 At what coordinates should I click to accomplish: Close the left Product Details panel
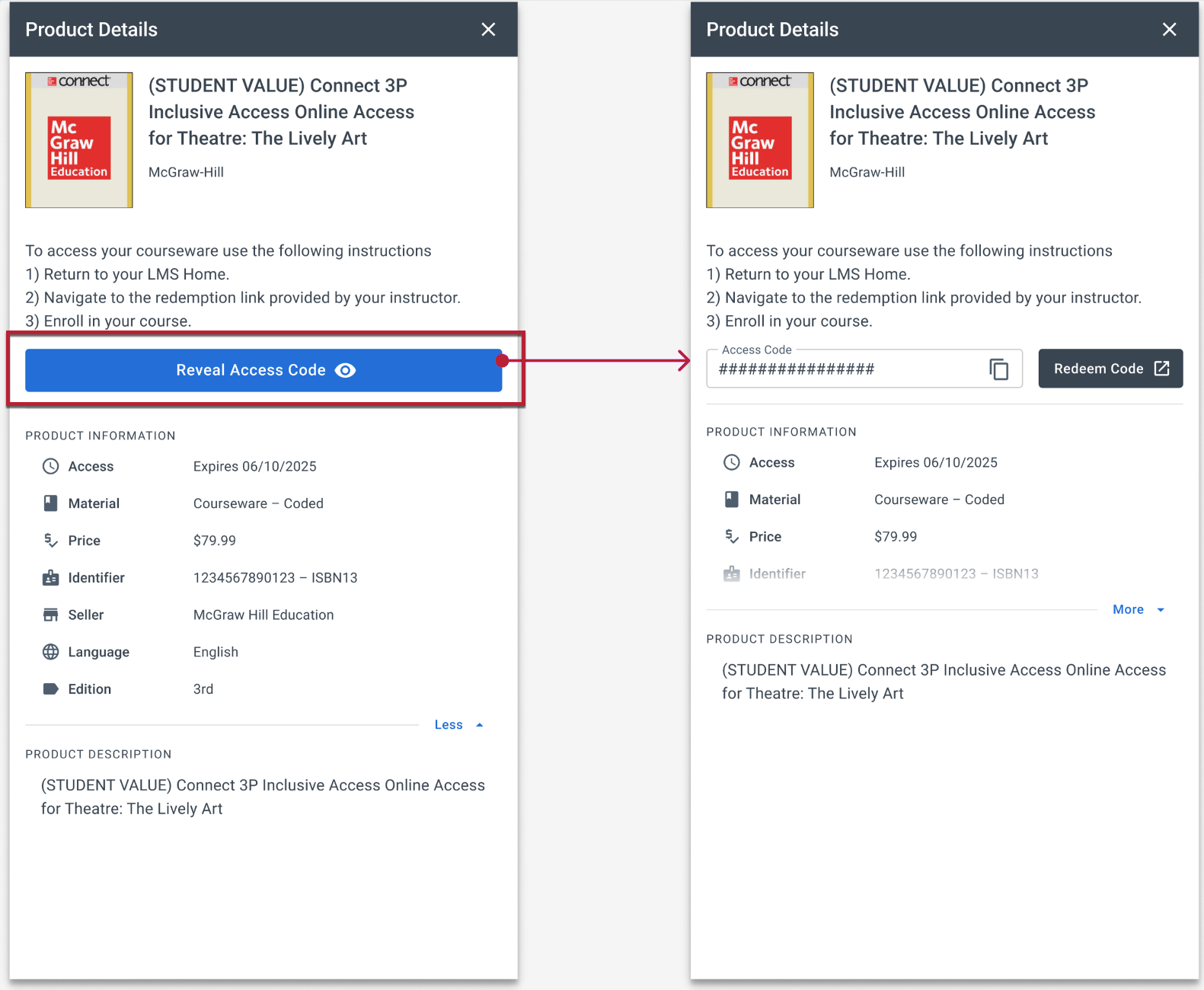click(488, 29)
